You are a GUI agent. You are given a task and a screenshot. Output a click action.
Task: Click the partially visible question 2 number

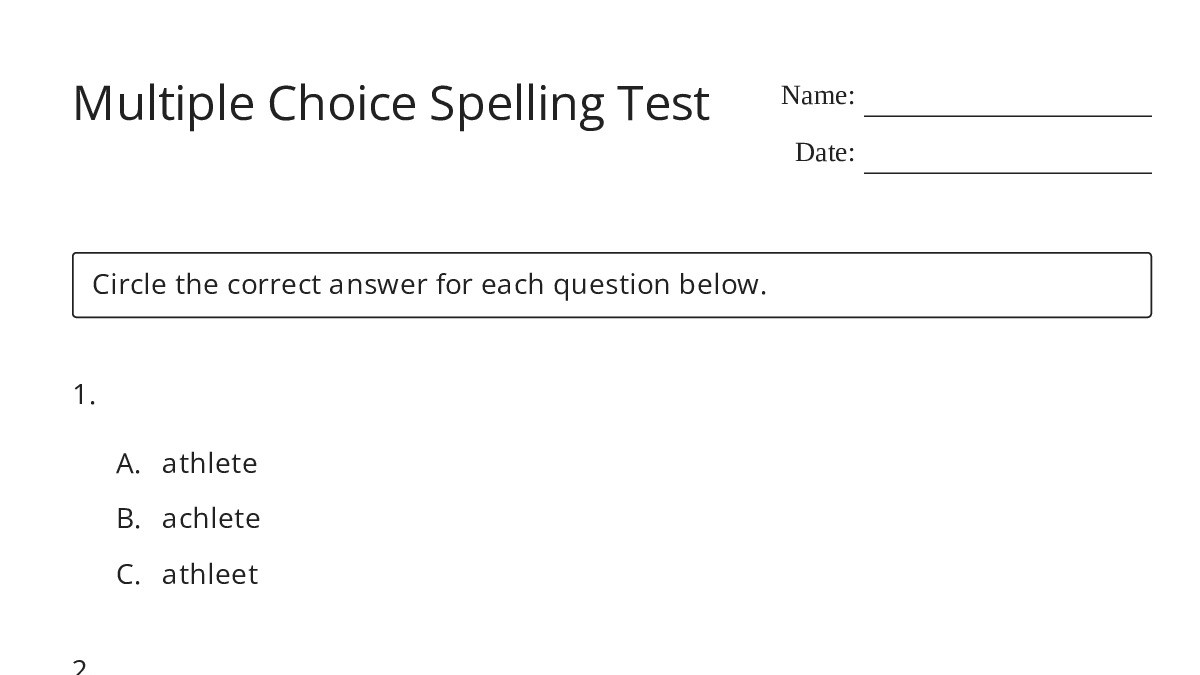(81, 667)
